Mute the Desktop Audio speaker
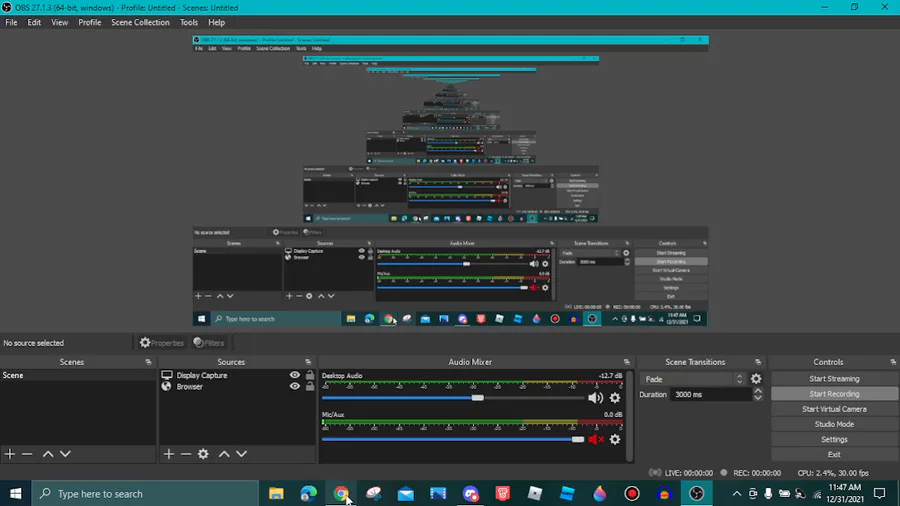 tap(595, 398)
